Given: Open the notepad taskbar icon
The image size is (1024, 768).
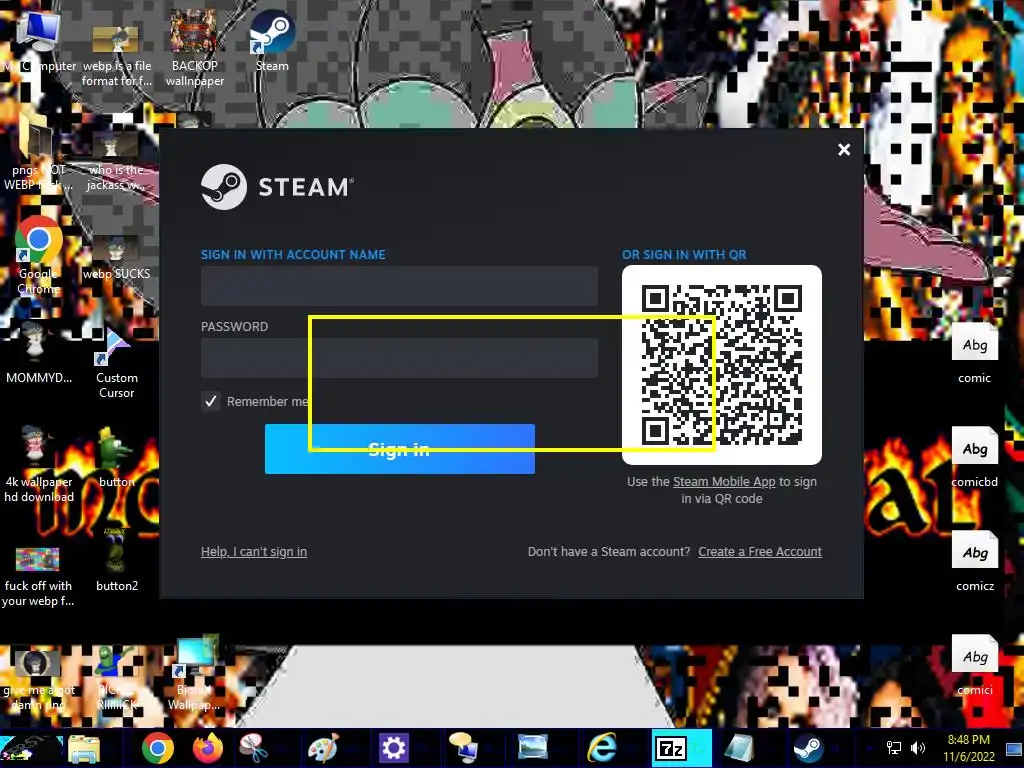Looking at the screenshot, I should [x=739, y=748].
